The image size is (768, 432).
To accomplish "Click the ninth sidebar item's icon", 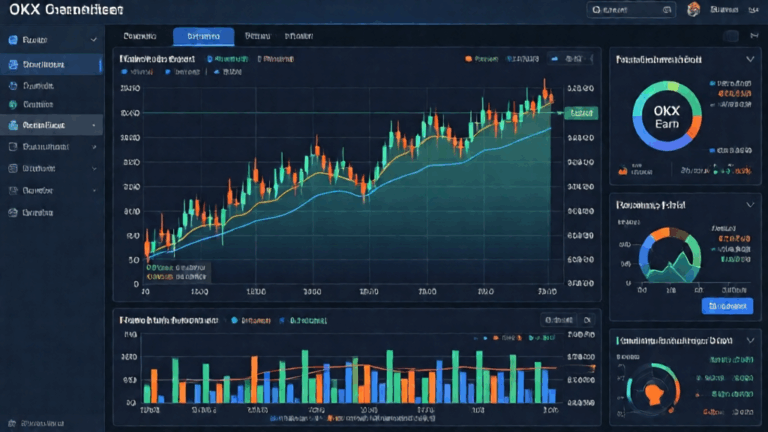I will [x=13, y=213].
